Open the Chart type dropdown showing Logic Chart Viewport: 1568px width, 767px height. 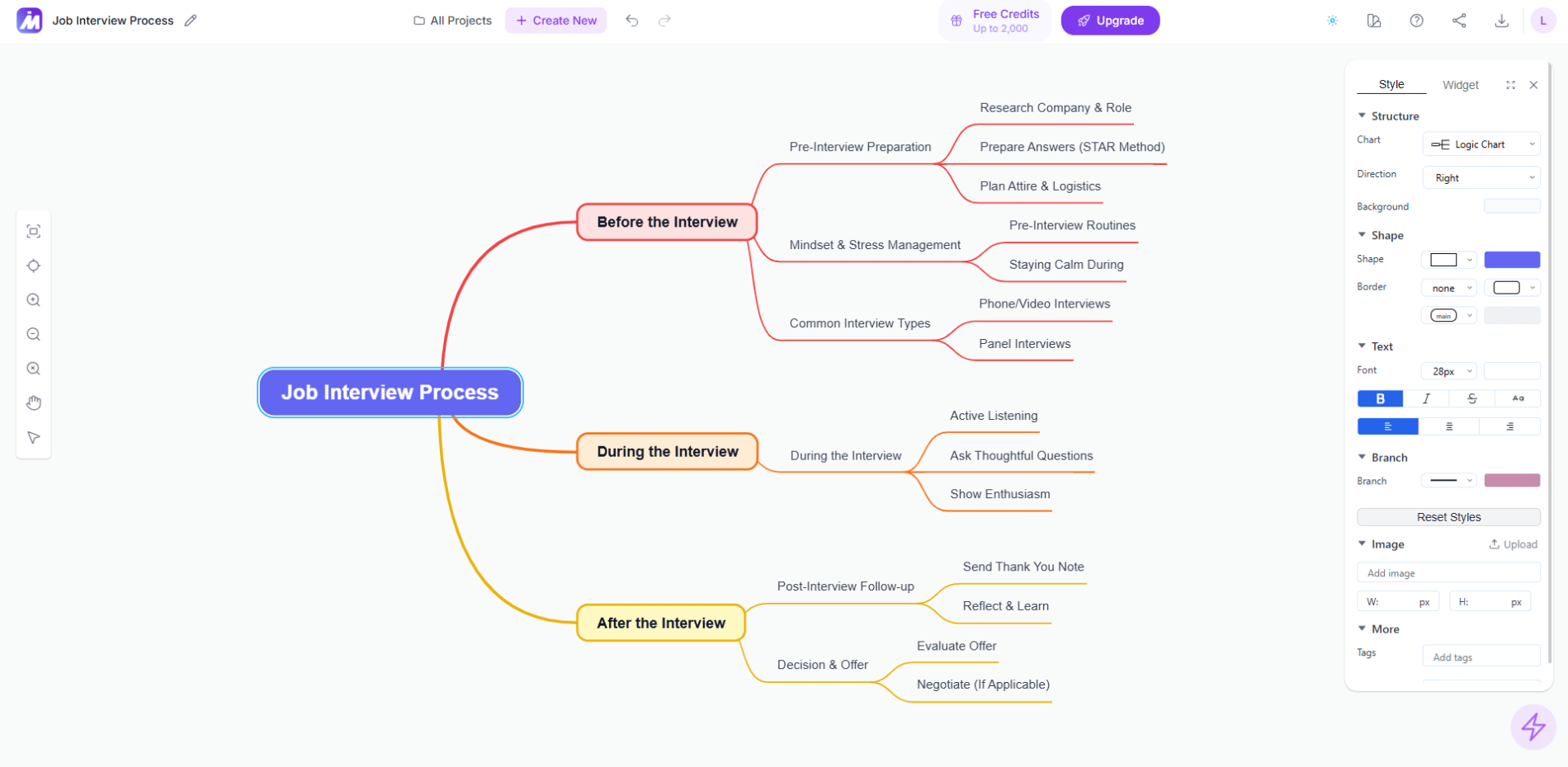(x=1481, y=144)
